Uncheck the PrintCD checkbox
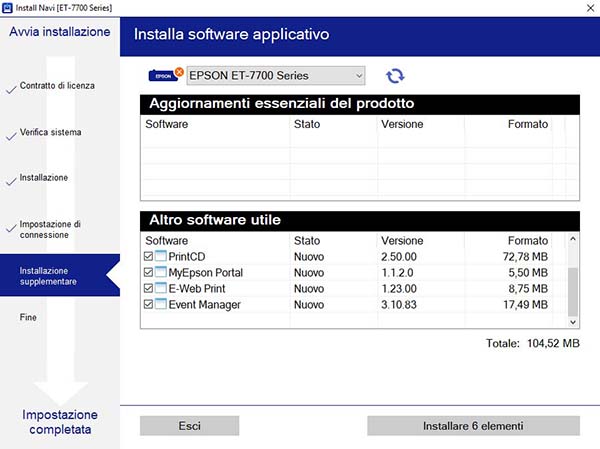This screenshot has height=449, width=600. pos(149,257)
